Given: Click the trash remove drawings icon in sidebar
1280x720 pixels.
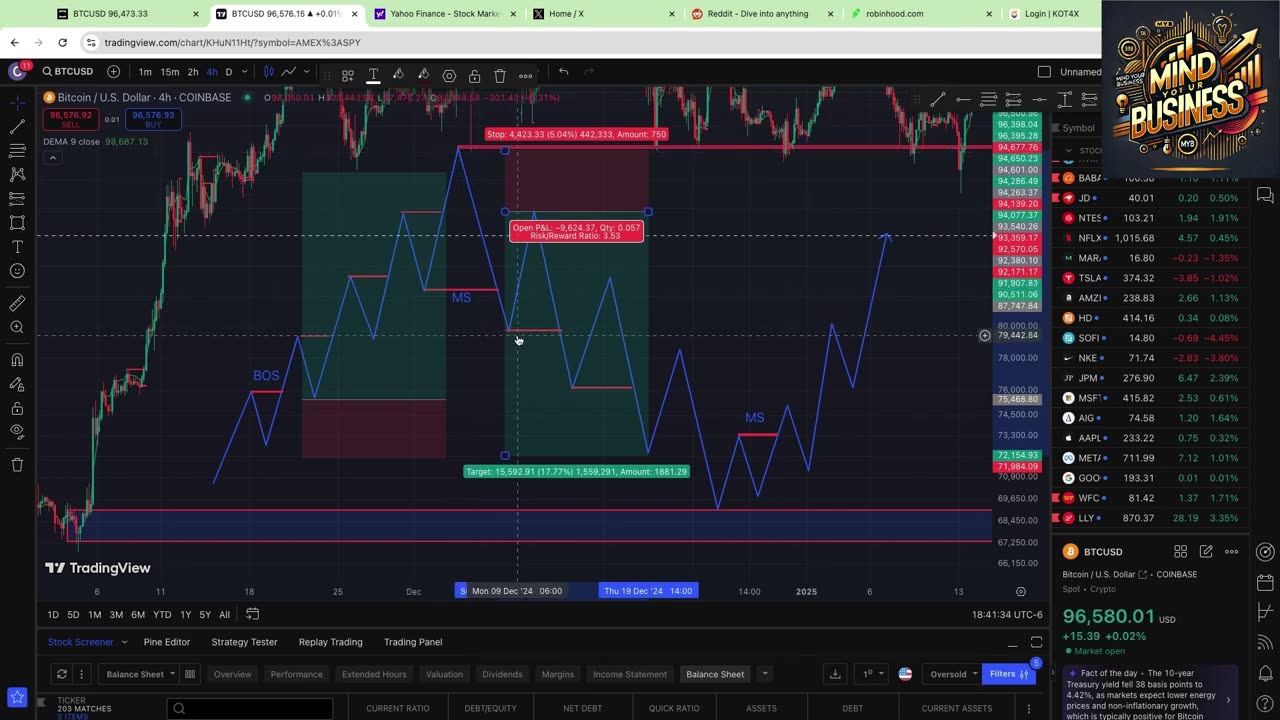Looking at the screenshot, I should coord(17,465).
